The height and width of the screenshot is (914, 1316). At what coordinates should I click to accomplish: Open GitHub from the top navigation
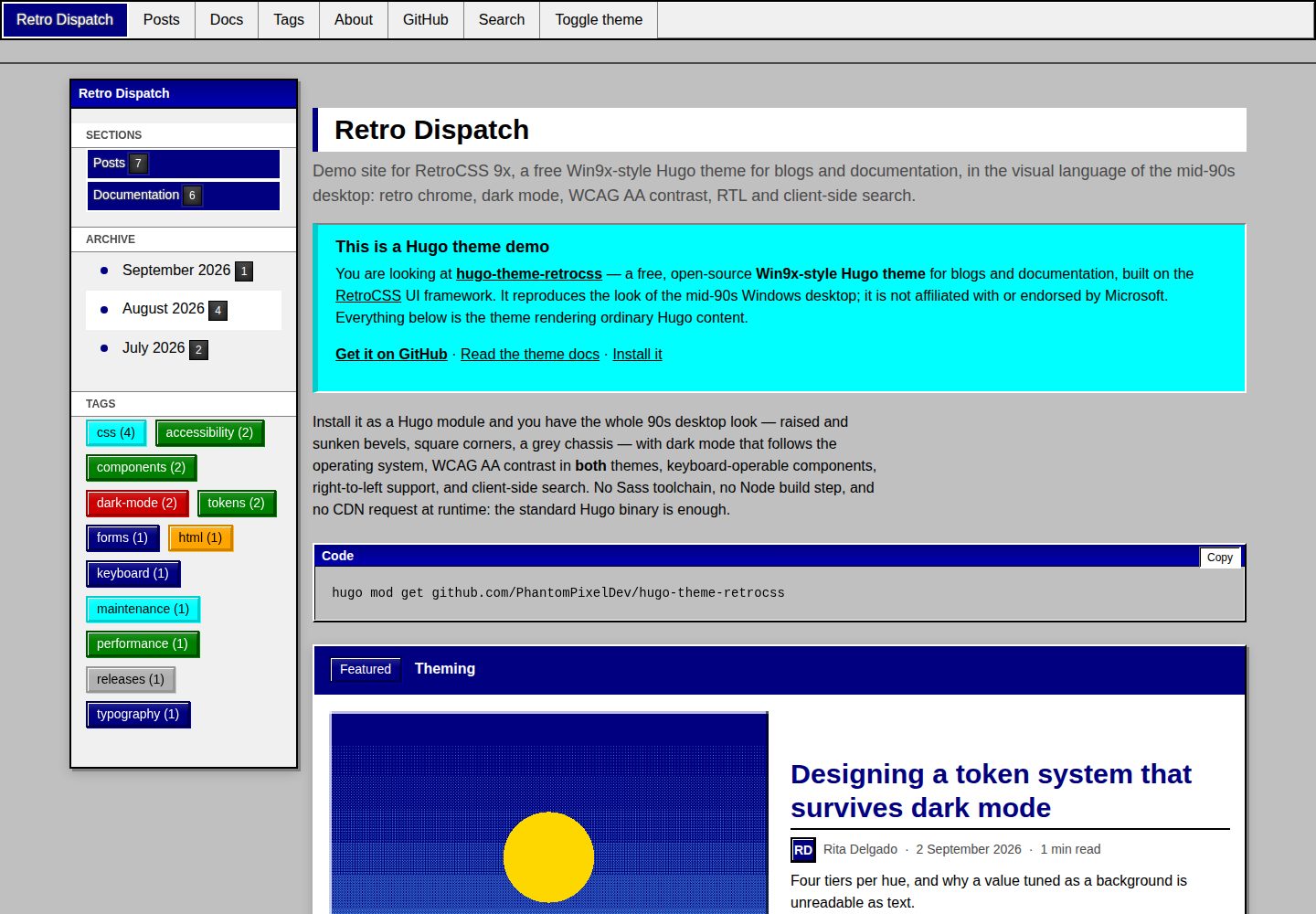click(x=426, y=19)
